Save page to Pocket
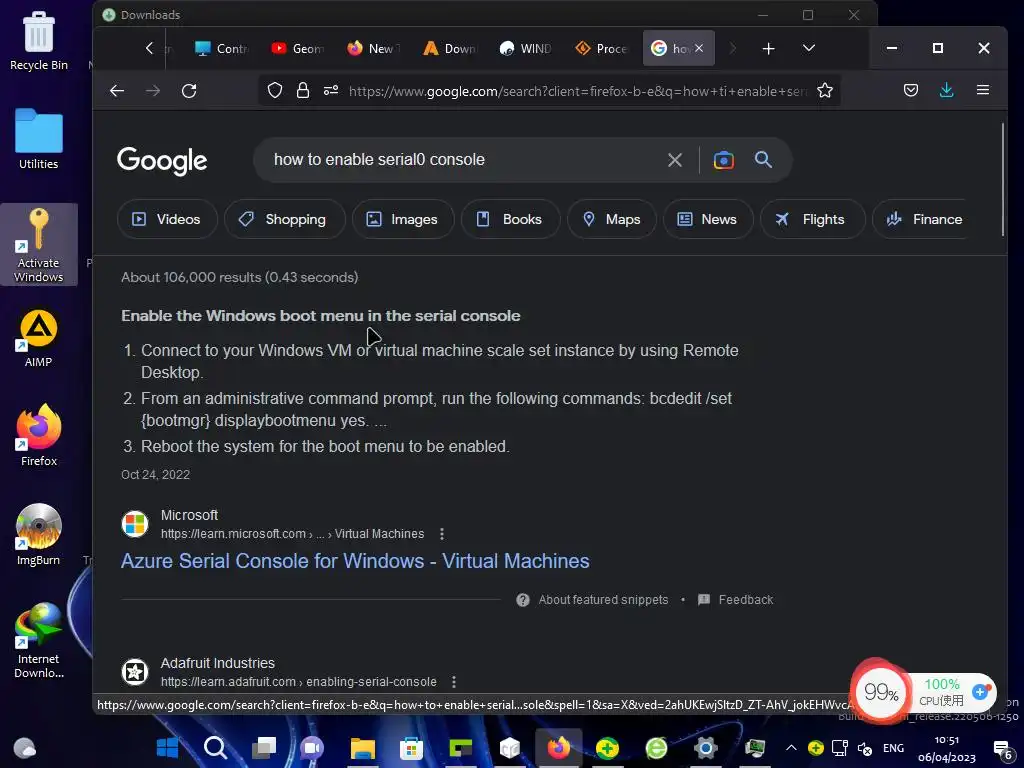Viewport: 1024px width, 768px height. pos(910,90)
